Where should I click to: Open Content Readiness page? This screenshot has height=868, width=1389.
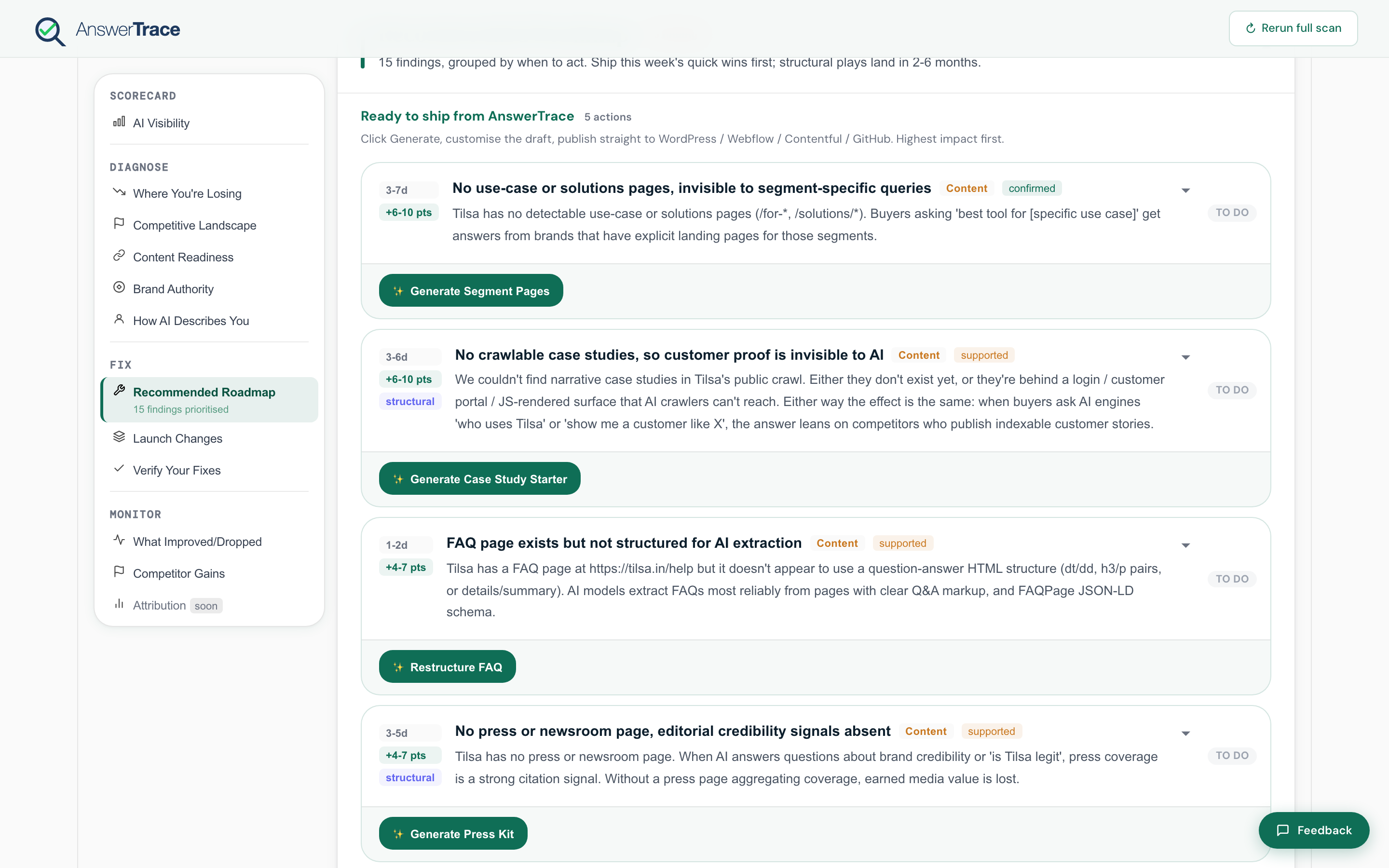tap(209, 257)
